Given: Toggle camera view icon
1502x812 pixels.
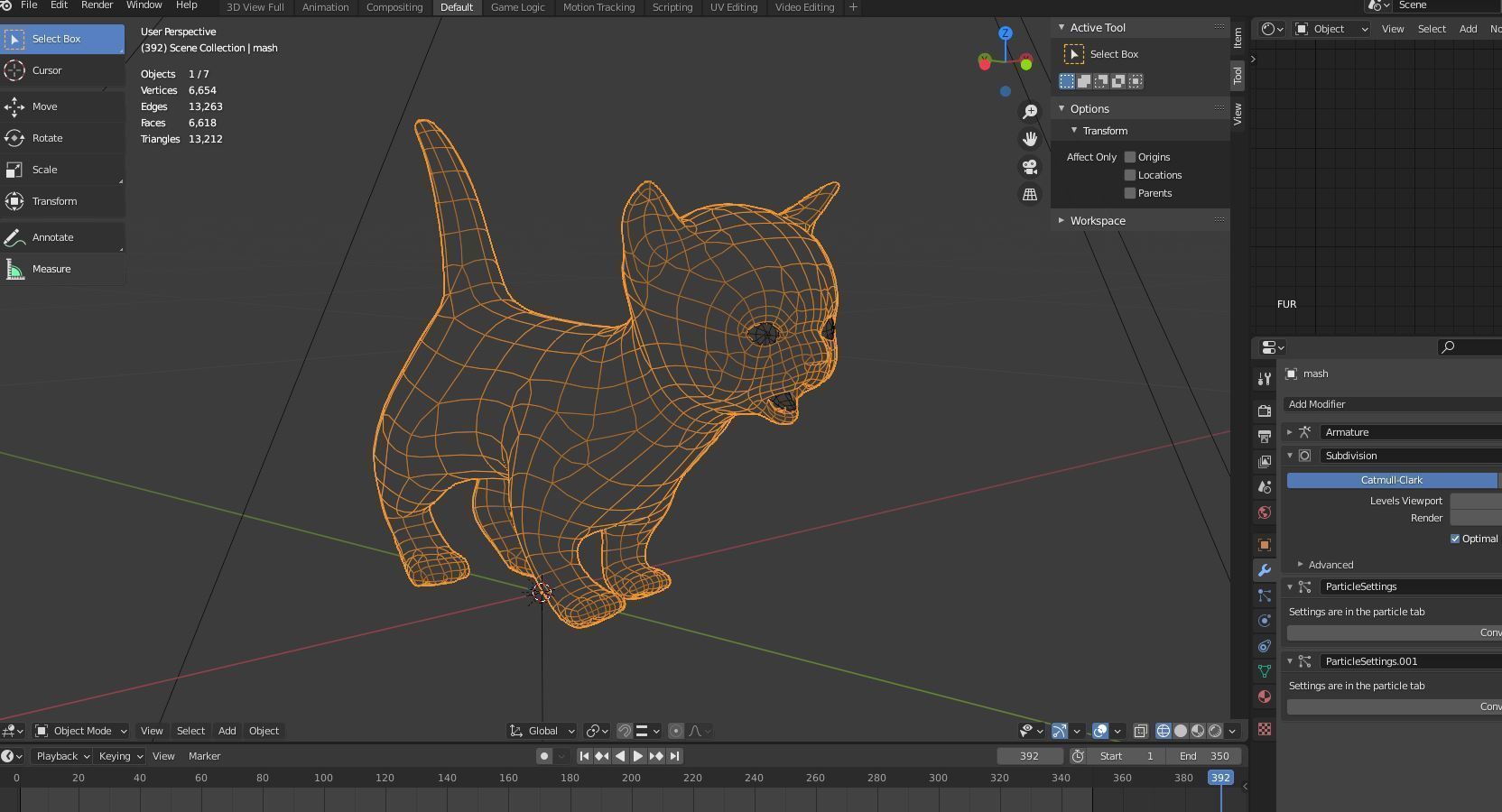Looking at the screenshot, I should click(x=1030, y=167).
